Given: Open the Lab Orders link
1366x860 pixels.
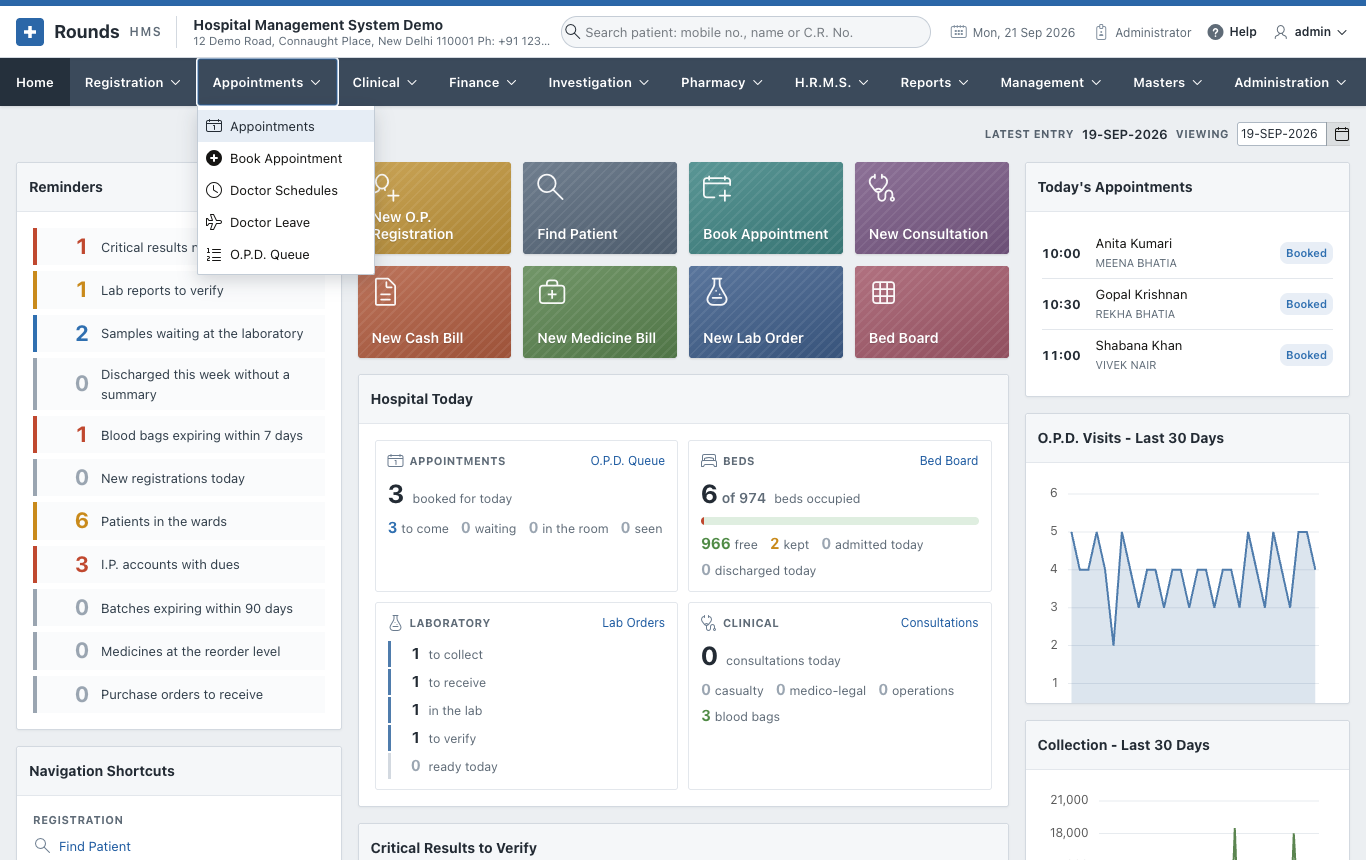Looking at the screenshot, I should click(633, 622).
